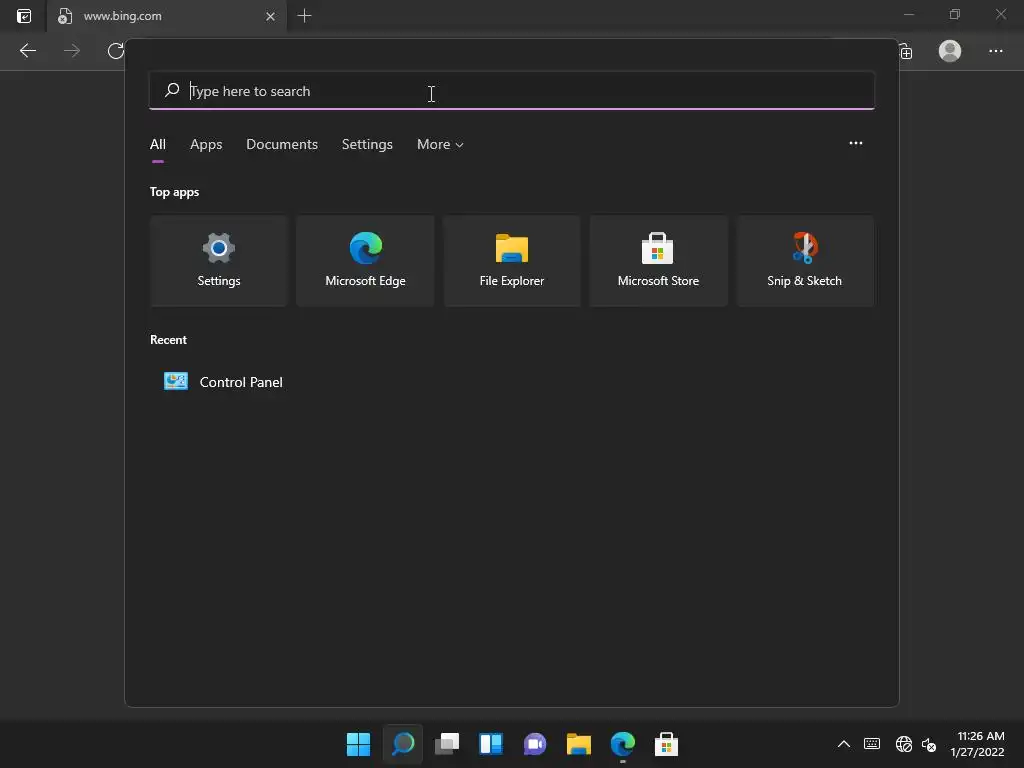Viewport: 1024px width, 768px height.
Task: Open Microsoft Store tile in Top apps
Action: coord(658,261)
